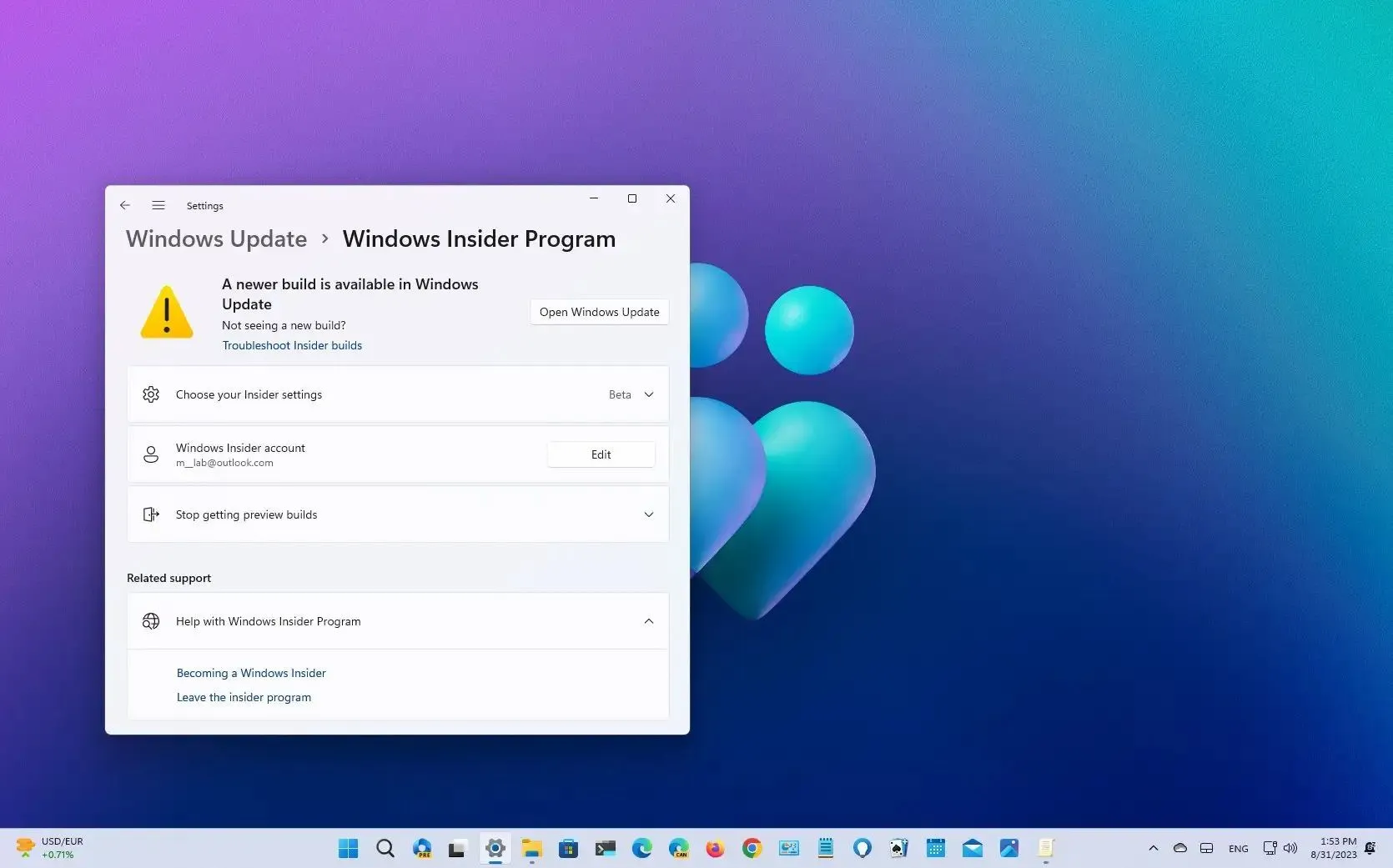The height and width of the screenshot is (868, 1393).
Task: Open the Copilot preview icon on taskbar
Action: [422, 849]
